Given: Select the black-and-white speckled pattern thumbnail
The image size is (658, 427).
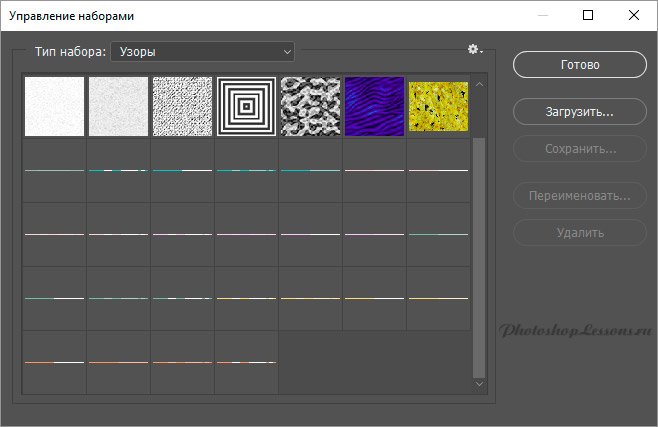Looking at the screenshot, I should click(182, 107).
